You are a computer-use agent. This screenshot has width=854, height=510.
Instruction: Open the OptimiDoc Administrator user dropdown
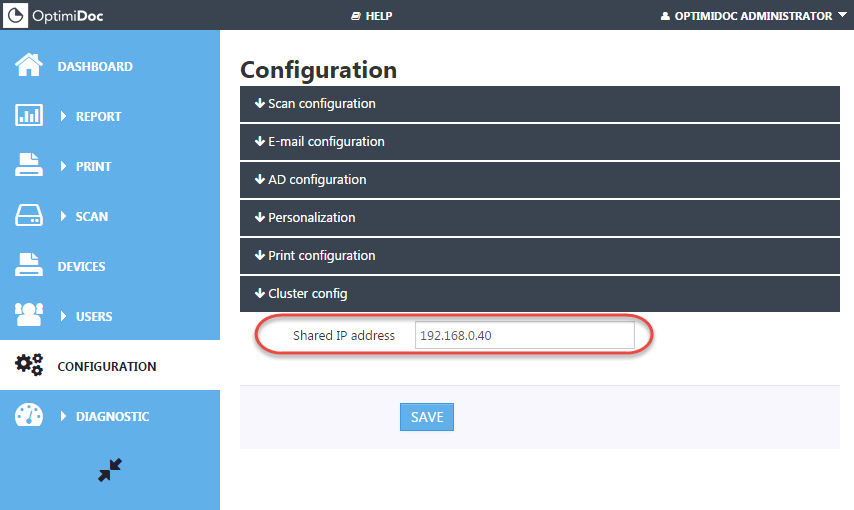[747, 16]
